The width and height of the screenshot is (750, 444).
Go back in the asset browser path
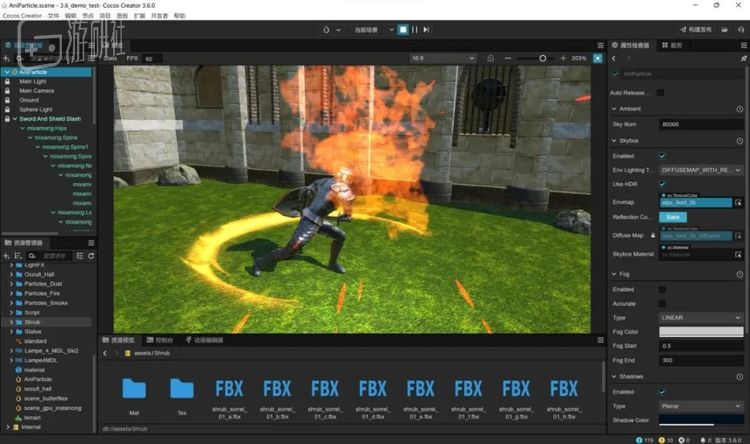click(106, 353)
